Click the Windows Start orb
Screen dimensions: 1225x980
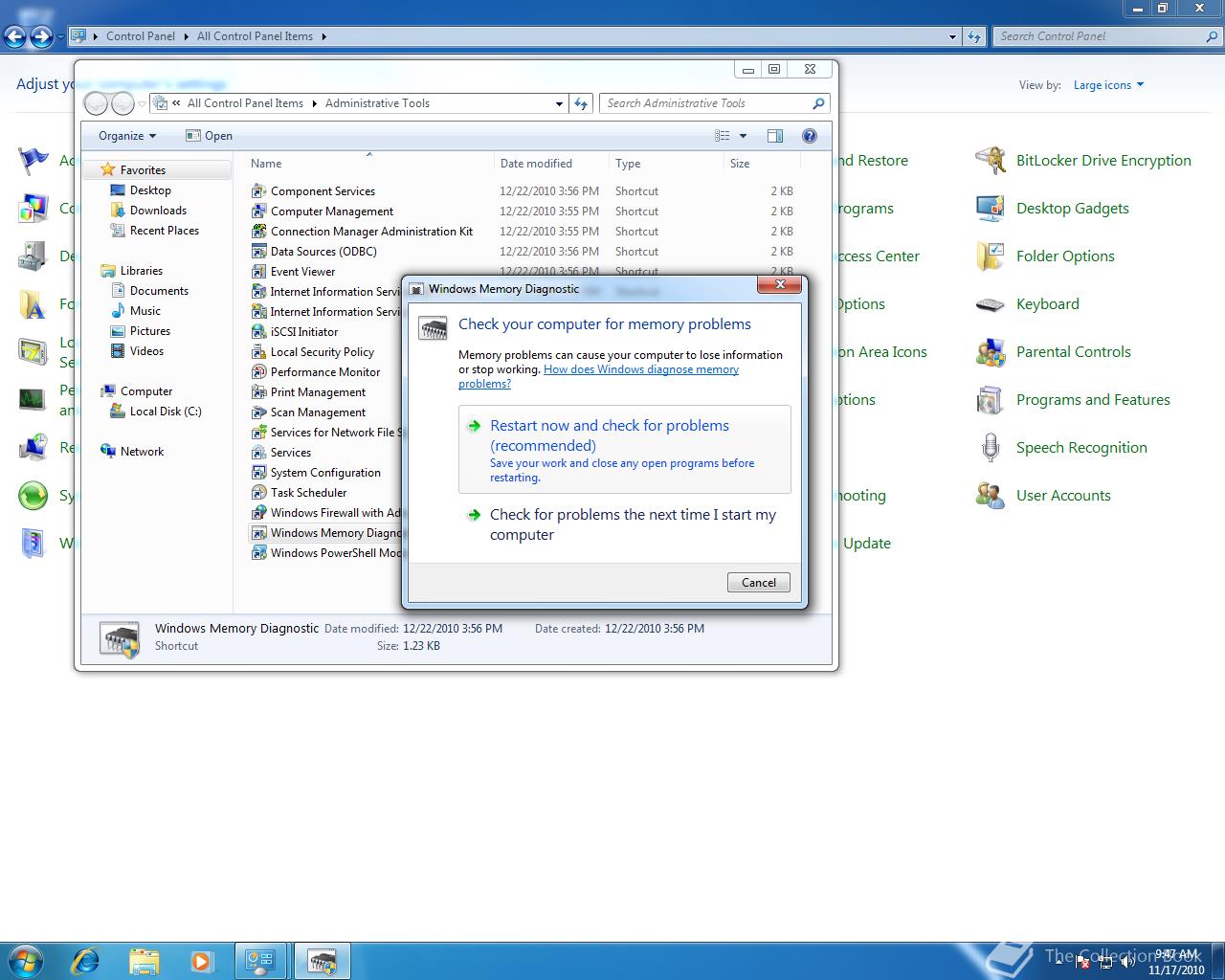tap(26, 960)
